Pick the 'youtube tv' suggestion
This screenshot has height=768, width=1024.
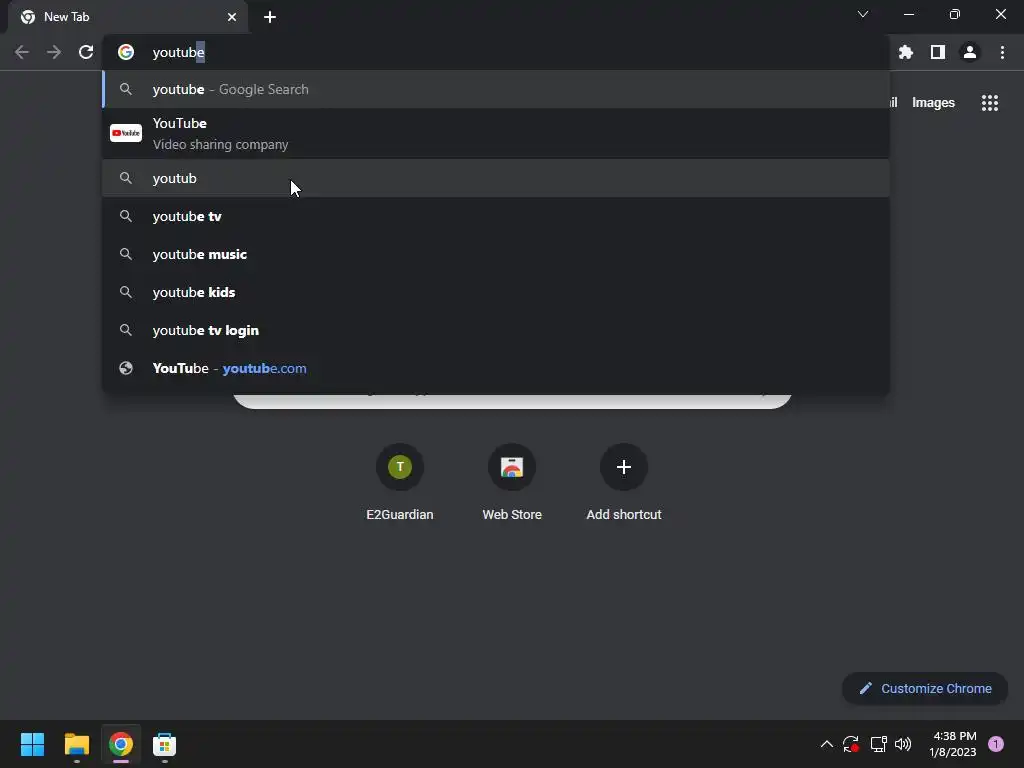pos(496,216)
